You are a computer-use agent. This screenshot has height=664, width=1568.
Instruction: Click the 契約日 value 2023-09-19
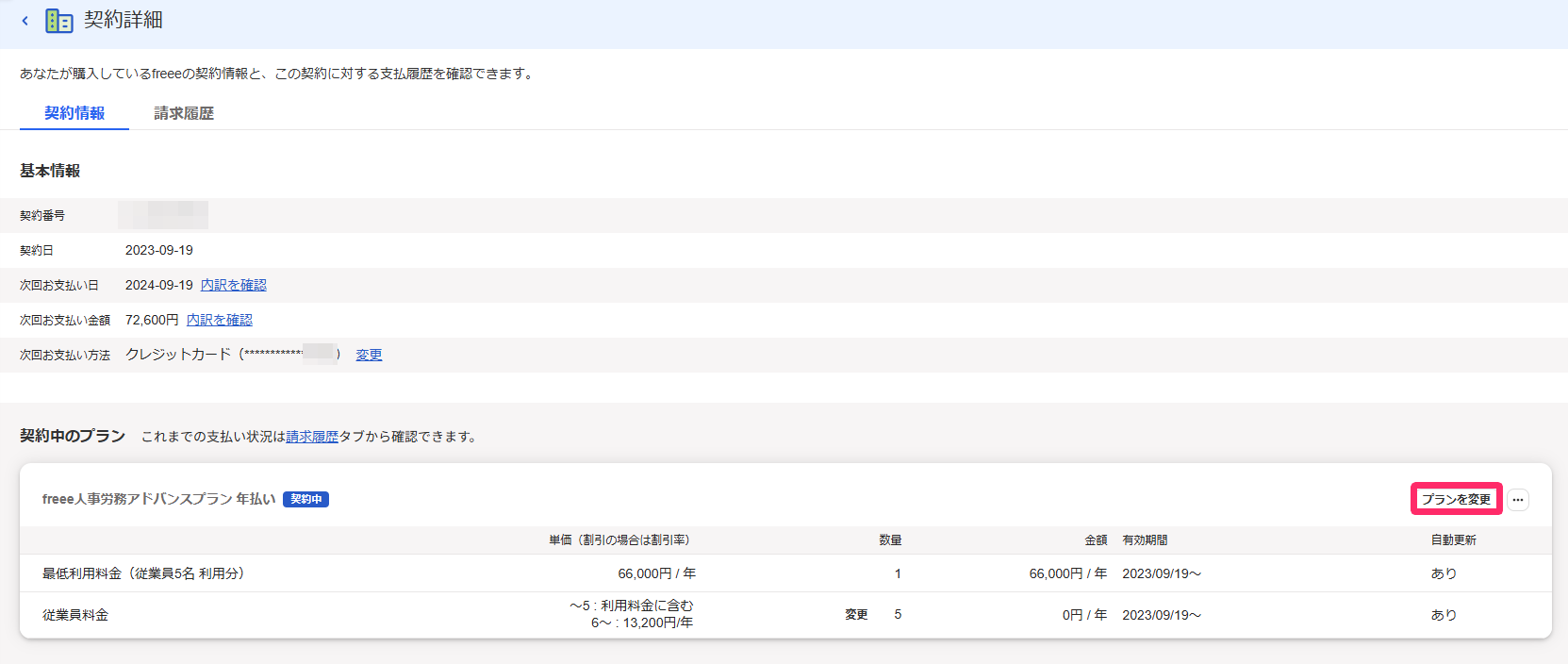[159, 250]
